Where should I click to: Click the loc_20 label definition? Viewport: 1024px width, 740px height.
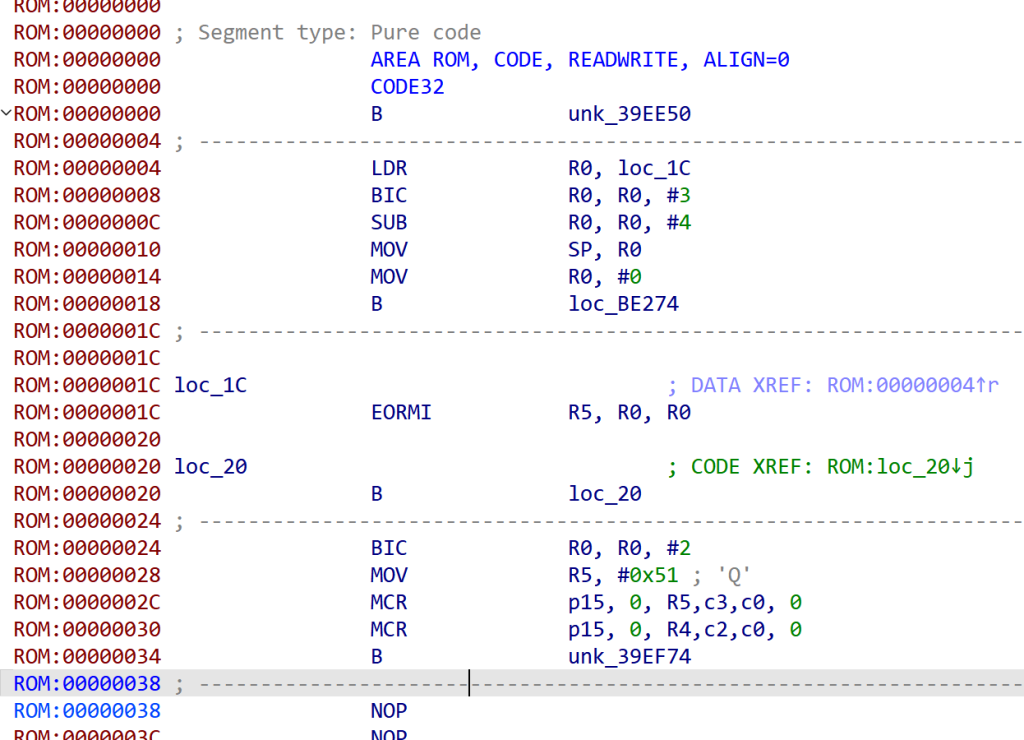pos(210,467)
